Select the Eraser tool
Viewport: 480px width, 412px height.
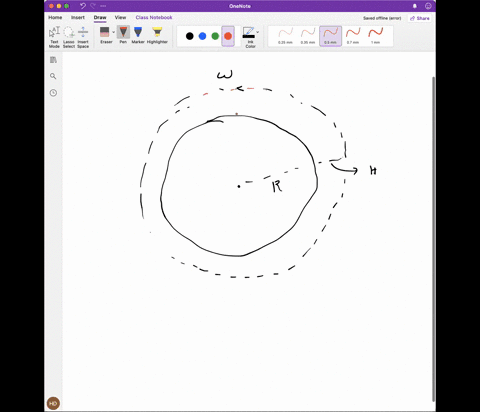click(105, 35)
